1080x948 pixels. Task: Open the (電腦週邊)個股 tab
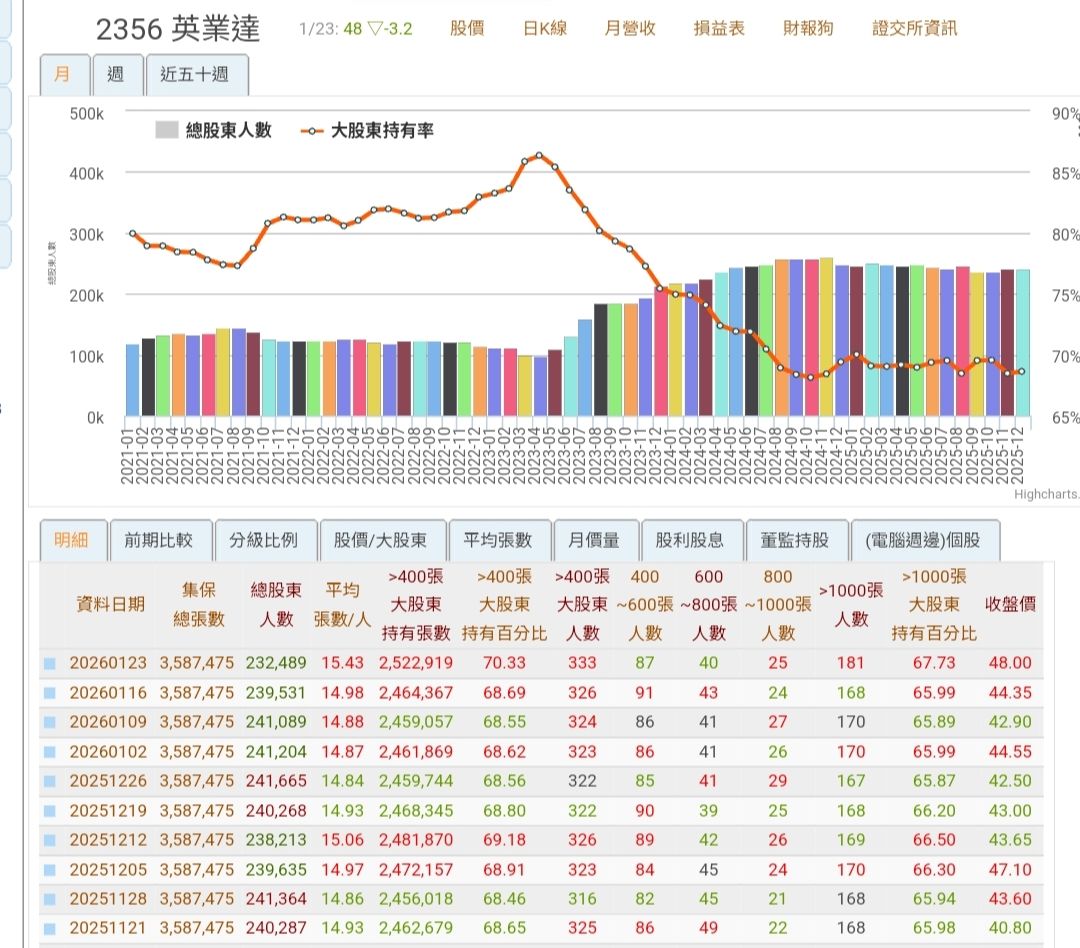point(923,540)
